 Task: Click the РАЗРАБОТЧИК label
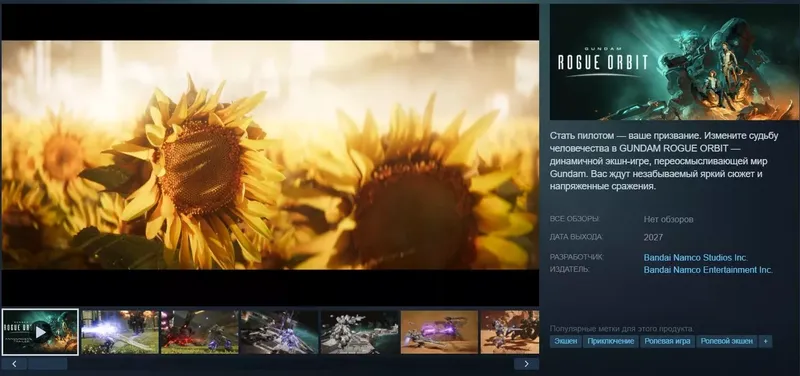click(x=577, y=257)
